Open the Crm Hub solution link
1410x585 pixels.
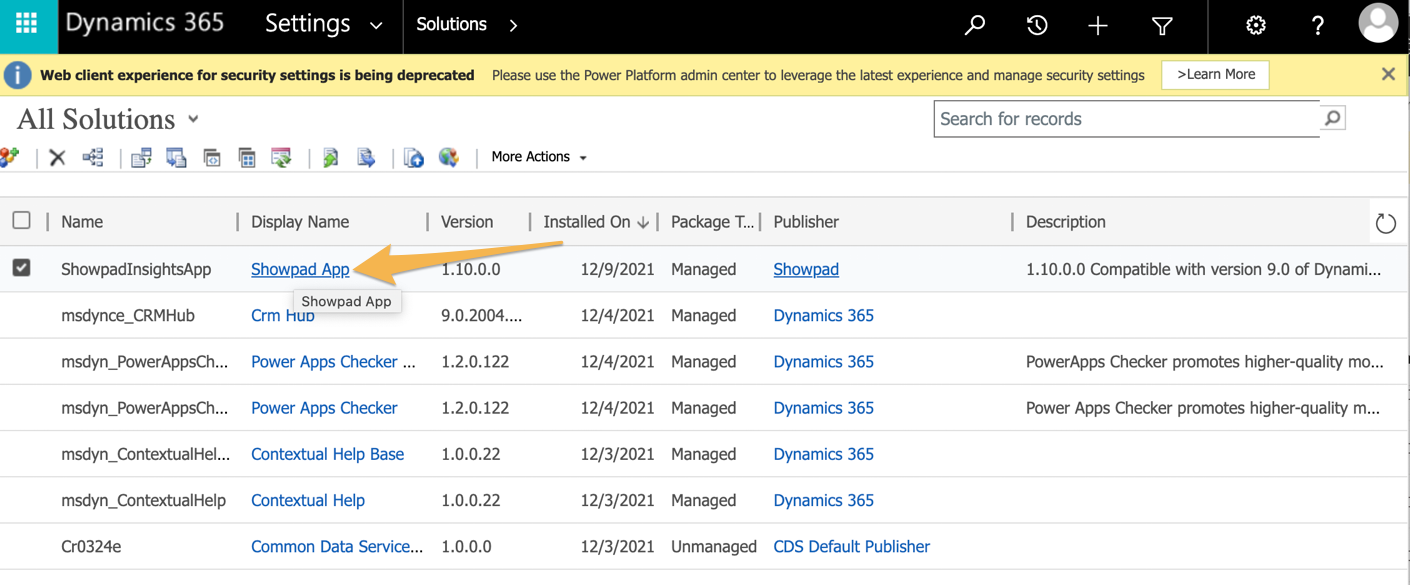(283, 315)
